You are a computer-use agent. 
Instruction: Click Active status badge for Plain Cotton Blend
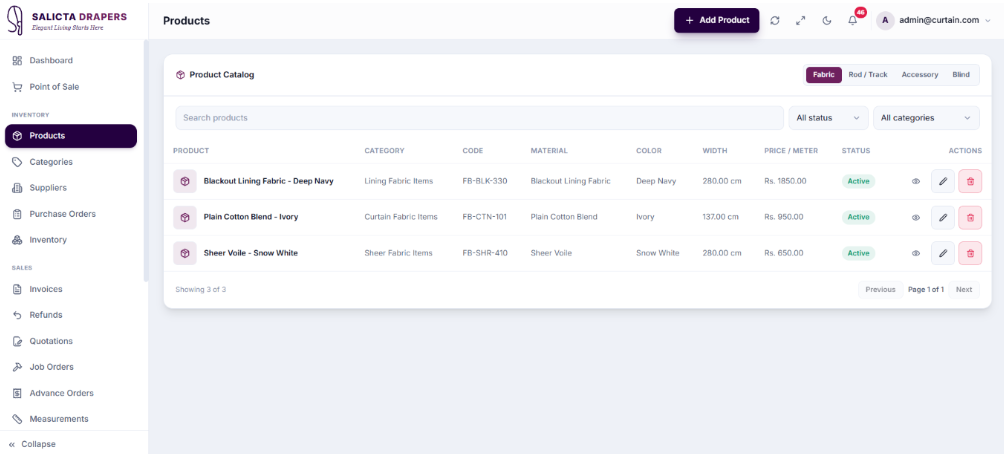[858, 217]
